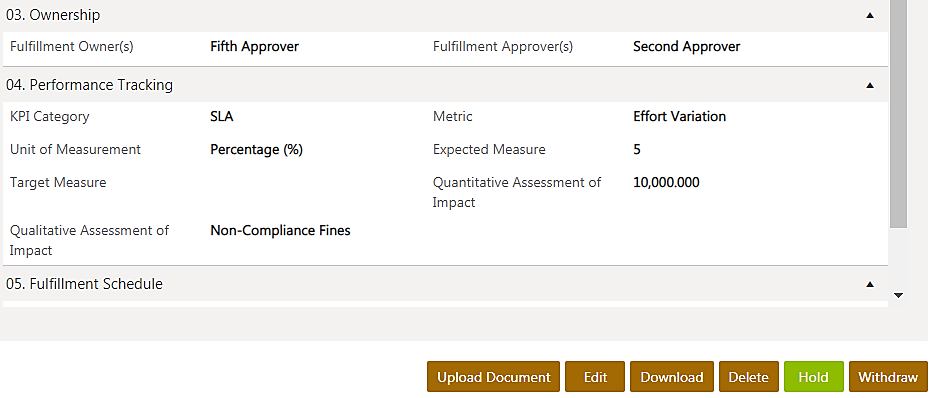Screen dimensions: 929x398
Task: Collapse the 04. Performance Tracking section arrow
Action: (870, 85)
